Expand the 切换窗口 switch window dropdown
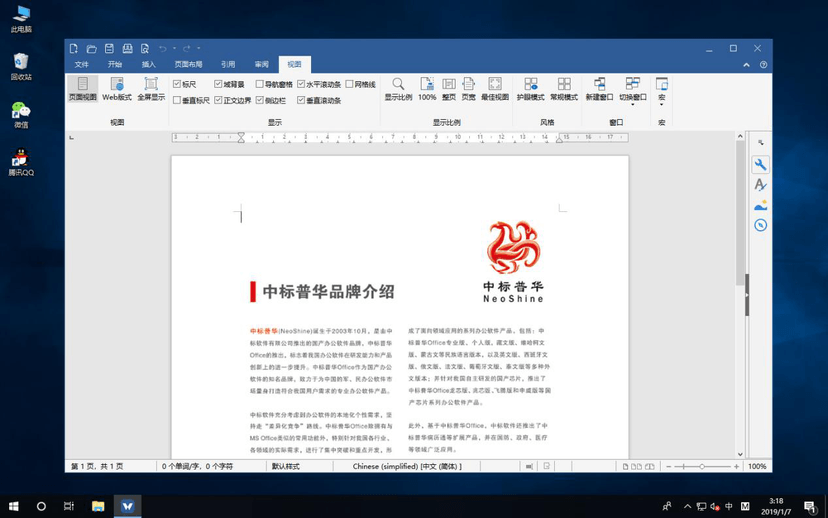 coord(633,105)
